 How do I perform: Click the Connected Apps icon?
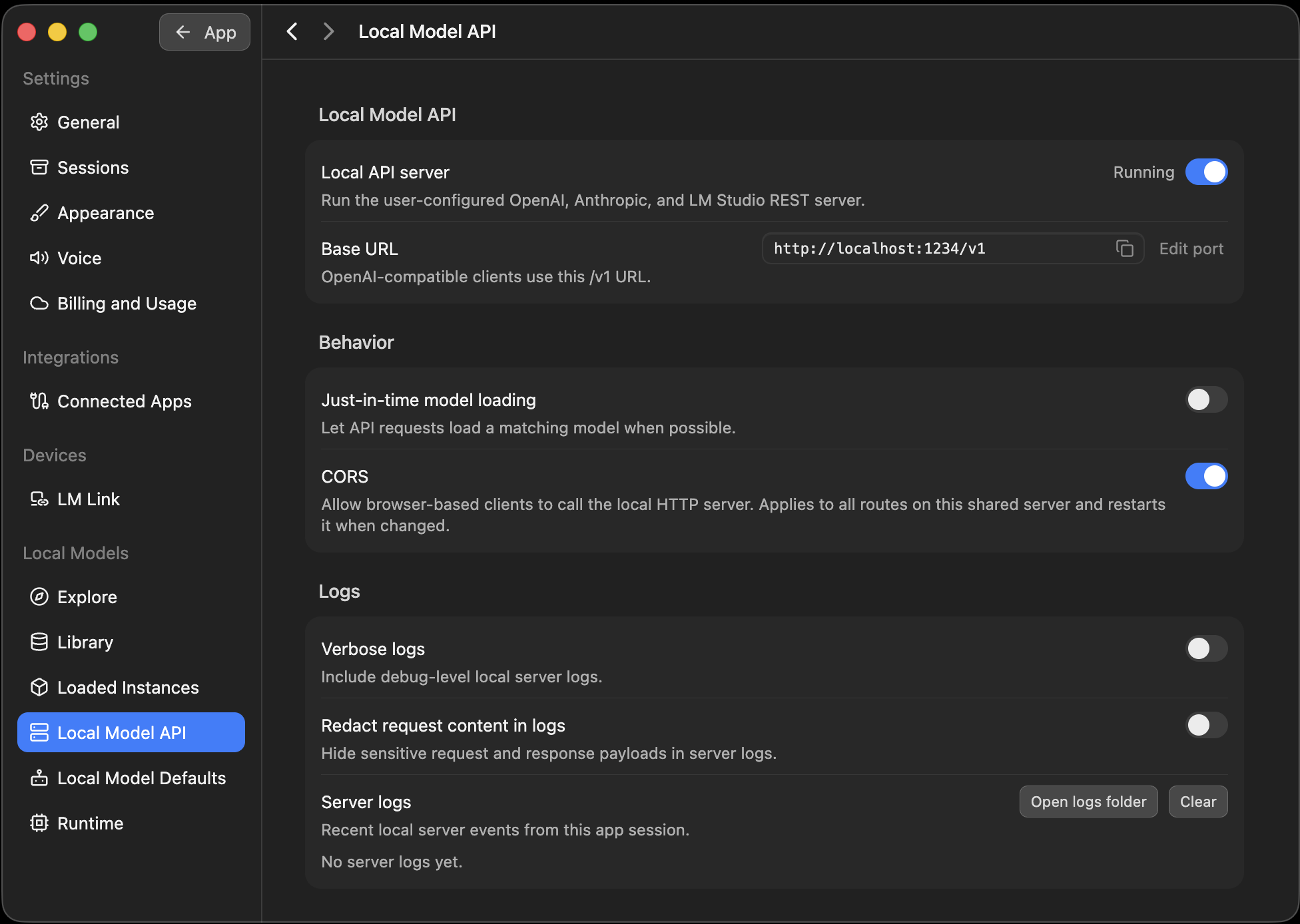(x=39, y=401)
